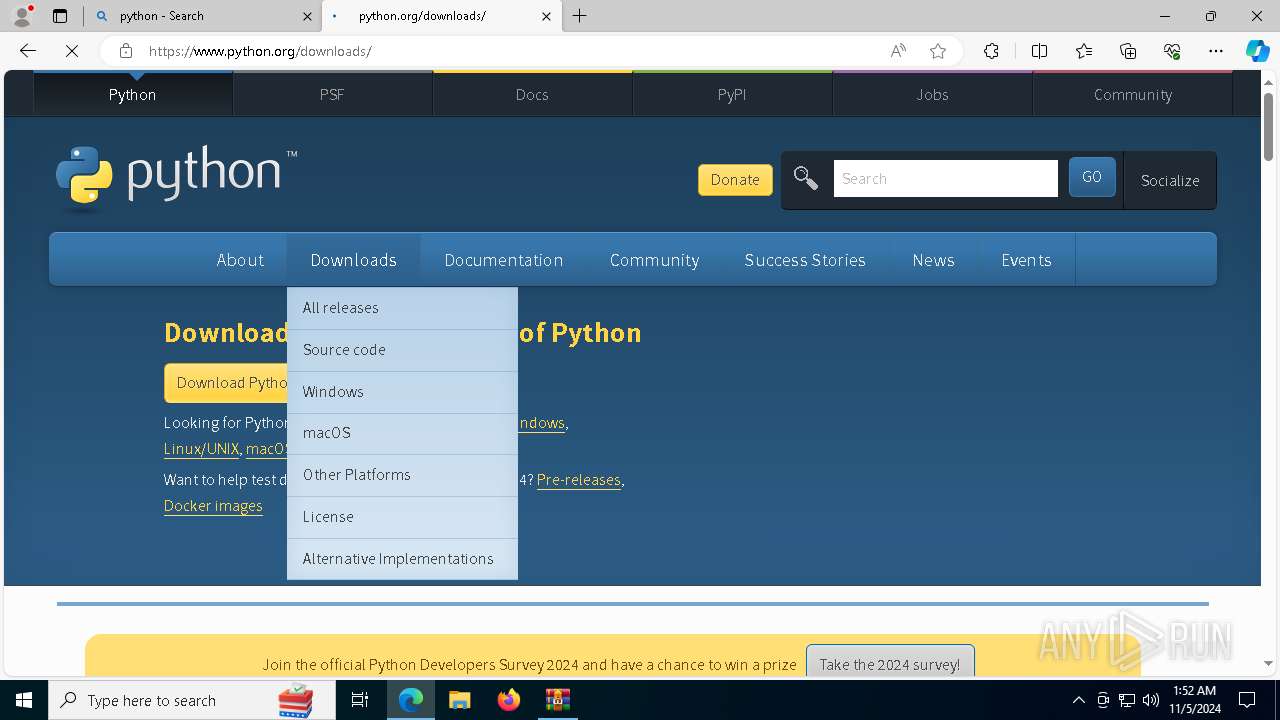
Task: Open WinRAR from the taskbar
Action: pyautogui.click(x=557, y=700)
